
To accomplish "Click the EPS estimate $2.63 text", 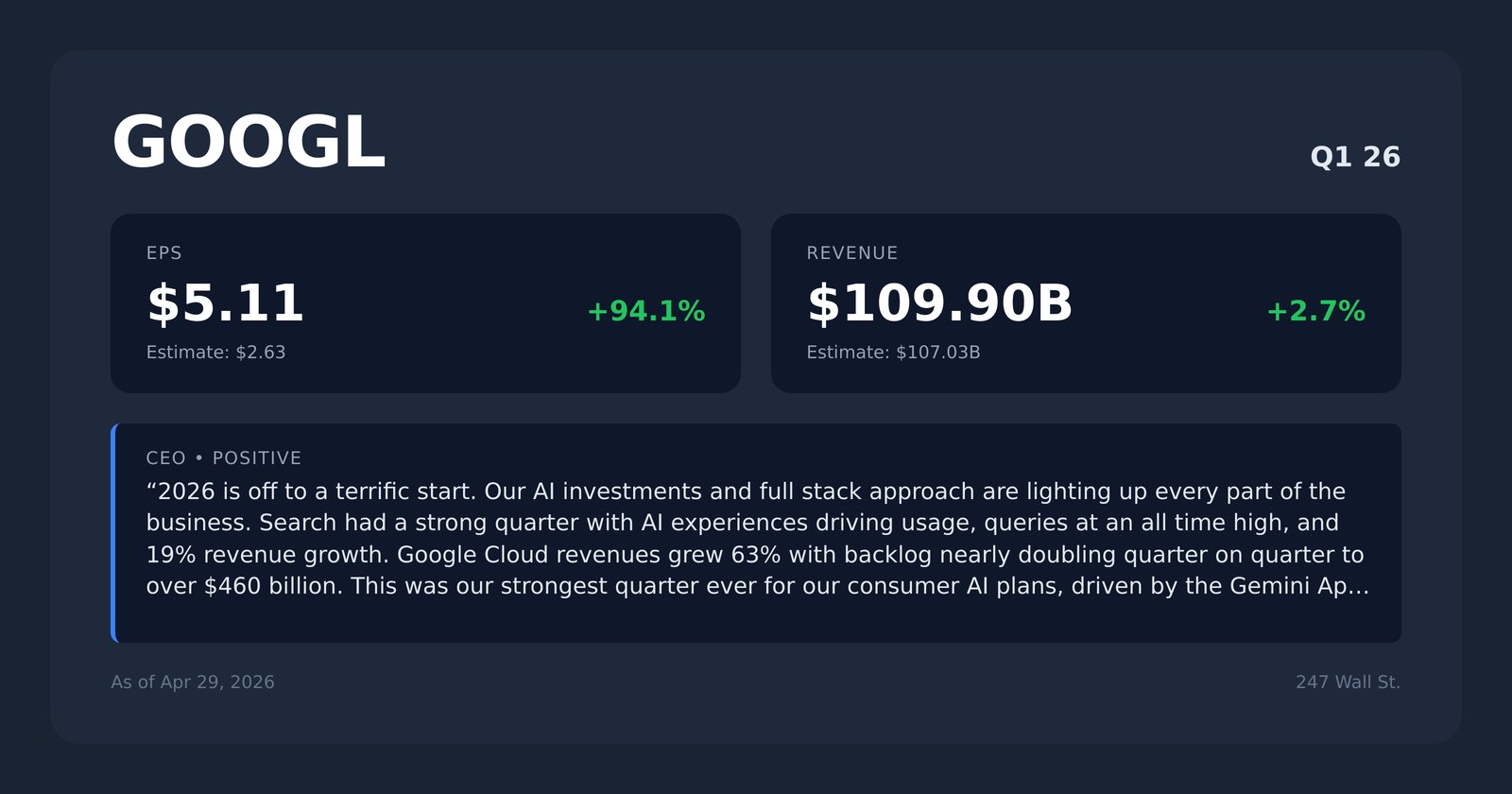I will pos(215,353).
